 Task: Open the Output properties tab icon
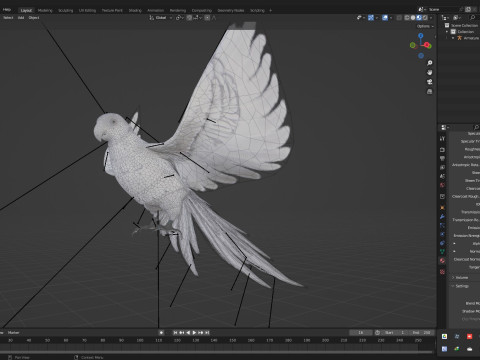coord(442,158)
